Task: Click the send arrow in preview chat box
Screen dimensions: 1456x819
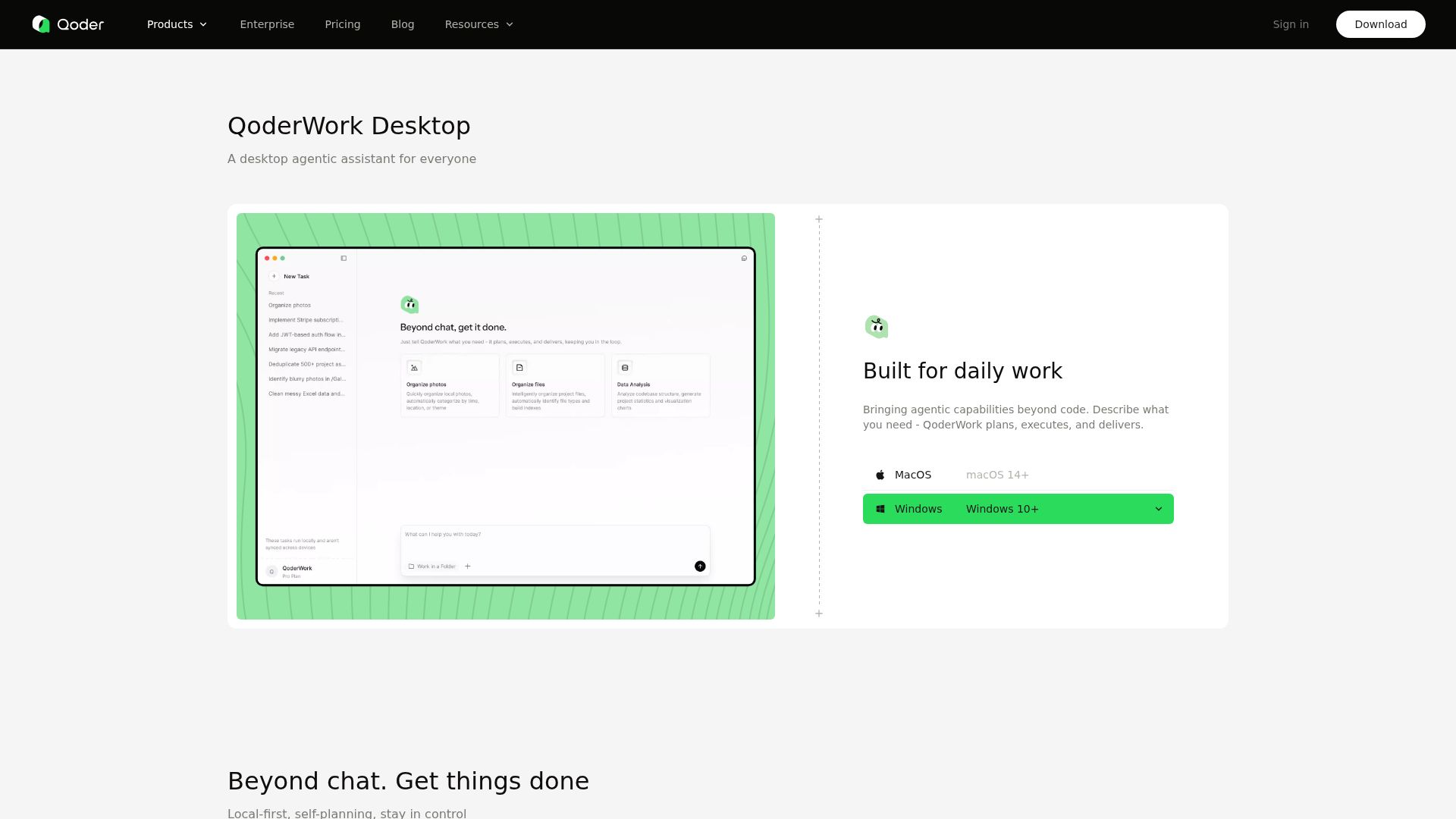Action: [x=700, y=566]
